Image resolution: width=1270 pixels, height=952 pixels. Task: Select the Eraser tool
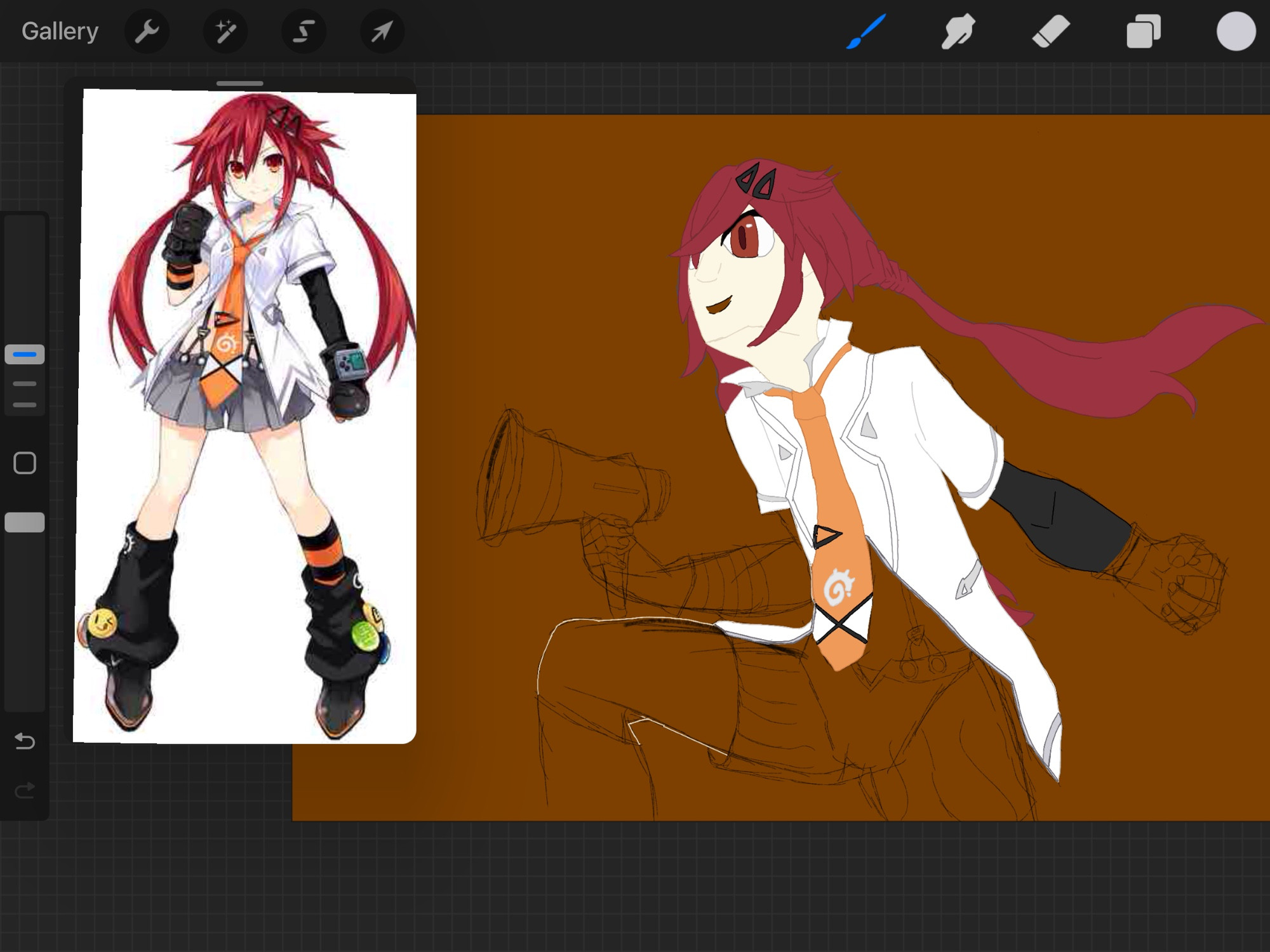click(1051, 31)
